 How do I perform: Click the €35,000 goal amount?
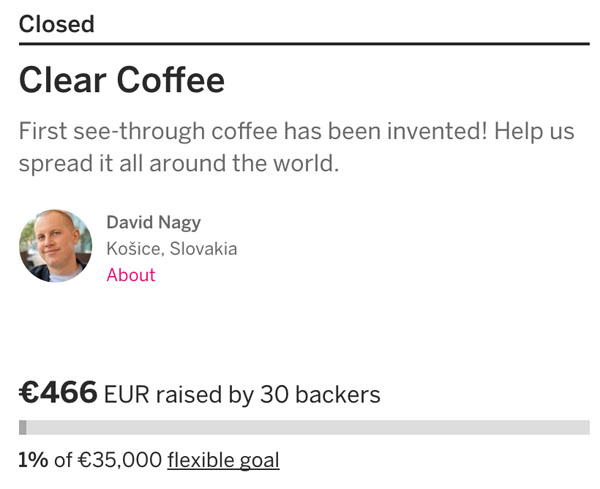120,460
